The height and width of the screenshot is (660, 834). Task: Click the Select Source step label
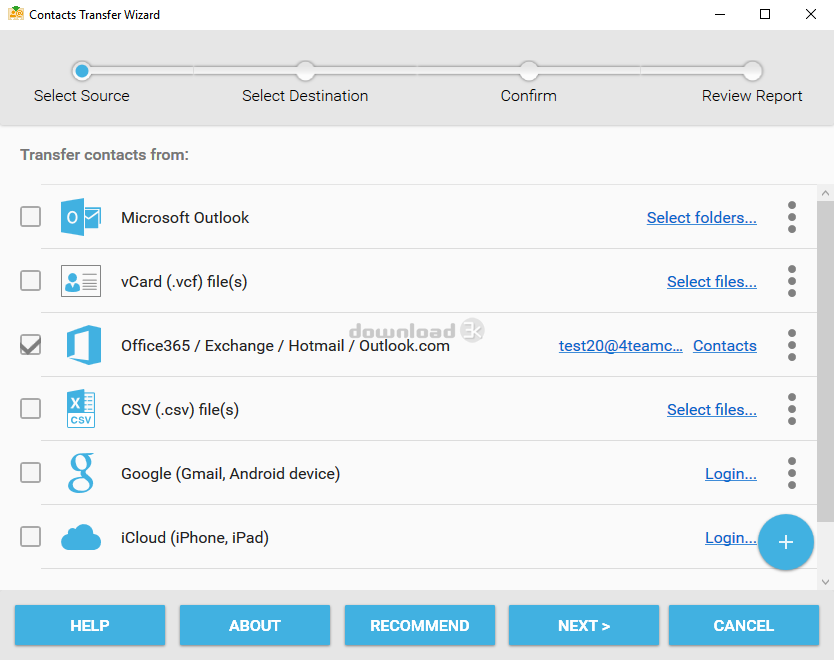81,96
